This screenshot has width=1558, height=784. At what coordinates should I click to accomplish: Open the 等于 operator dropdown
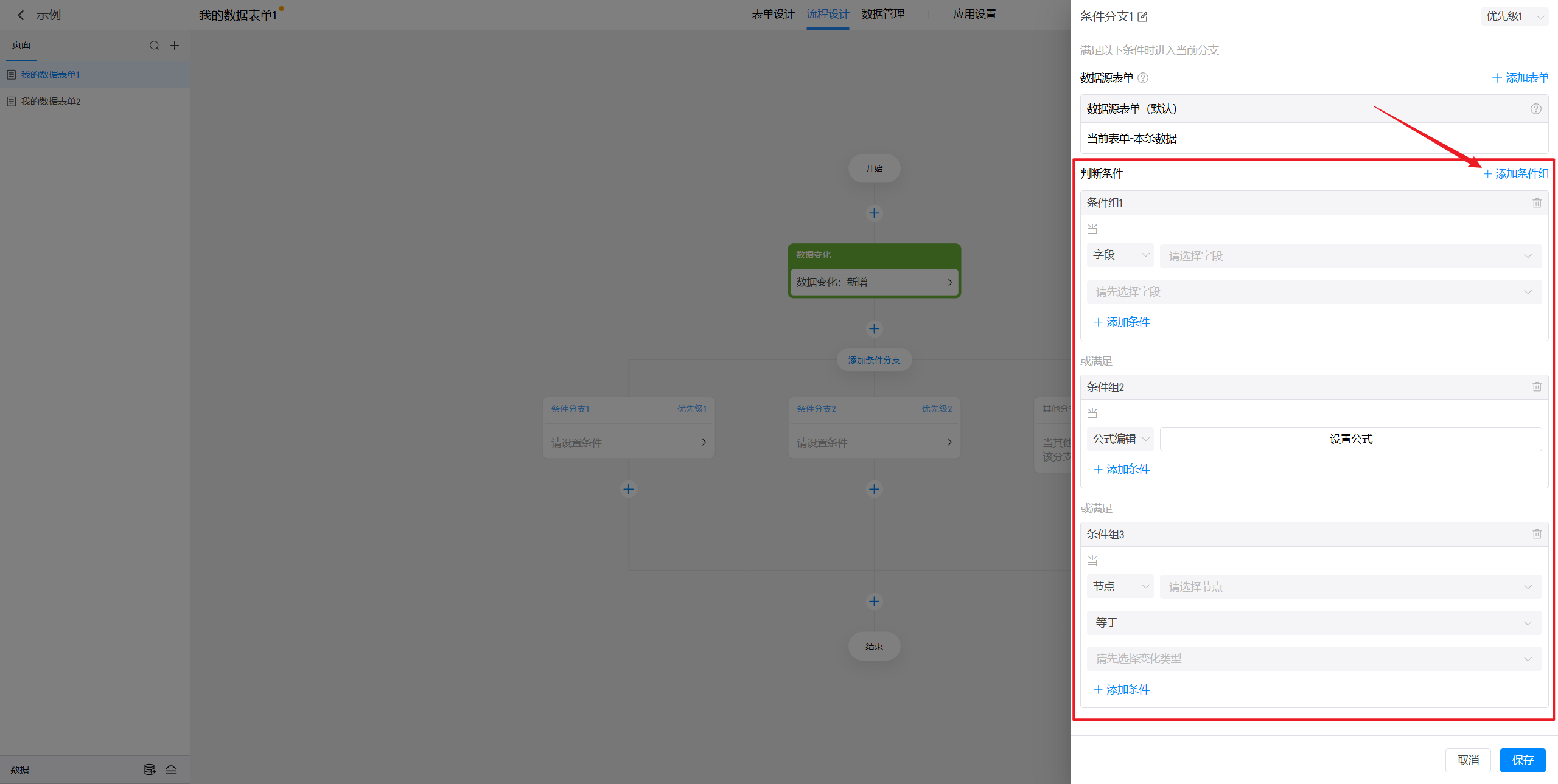[1313, 623]
